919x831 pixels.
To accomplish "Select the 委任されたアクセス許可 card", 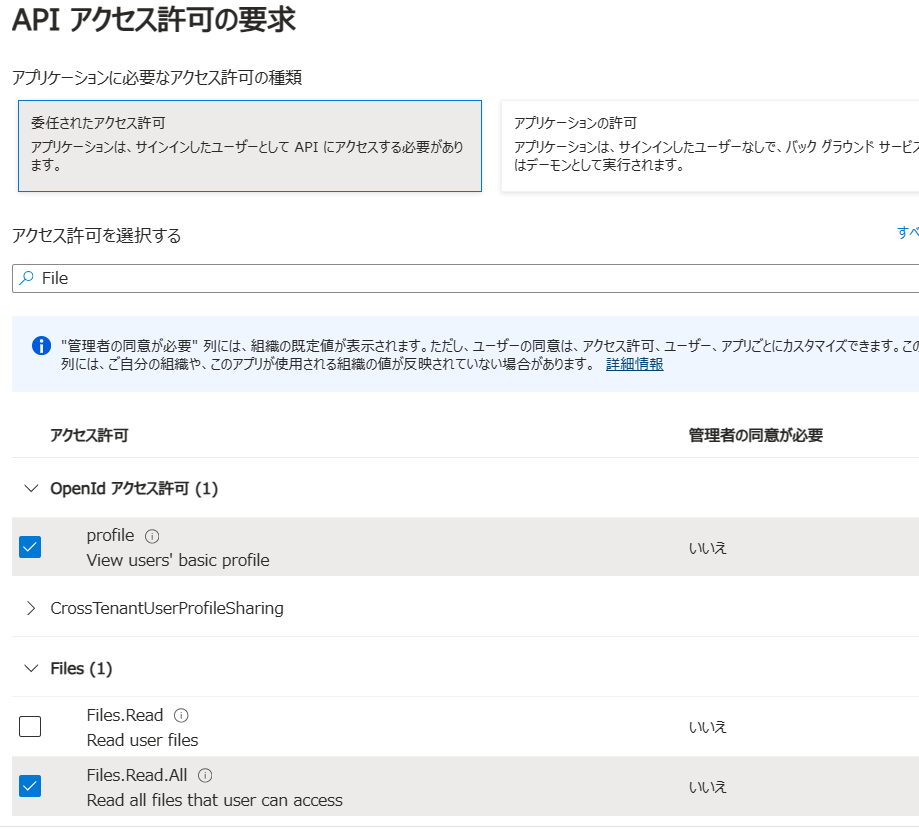I will (250, 146).
